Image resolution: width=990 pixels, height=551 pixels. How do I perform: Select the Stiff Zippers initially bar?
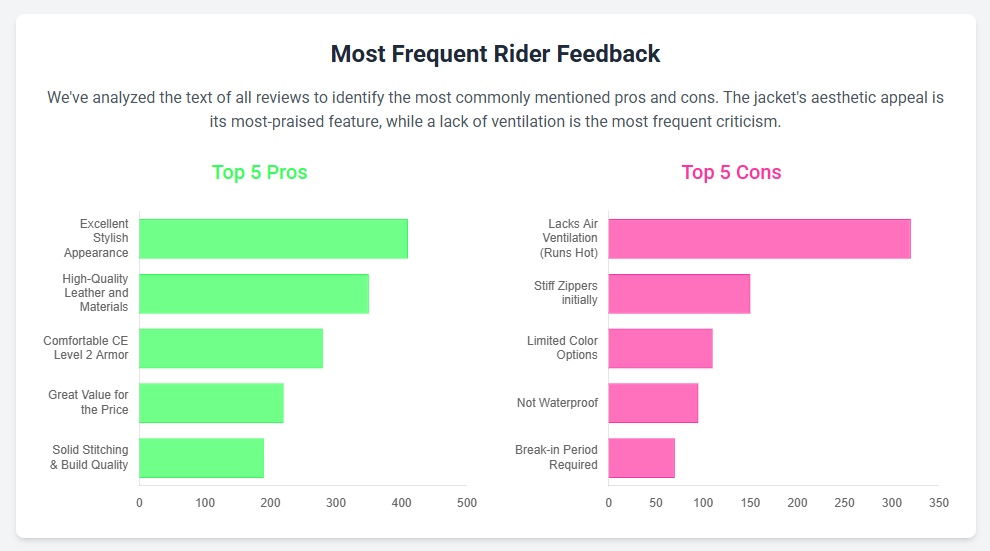tap(679, 293)
